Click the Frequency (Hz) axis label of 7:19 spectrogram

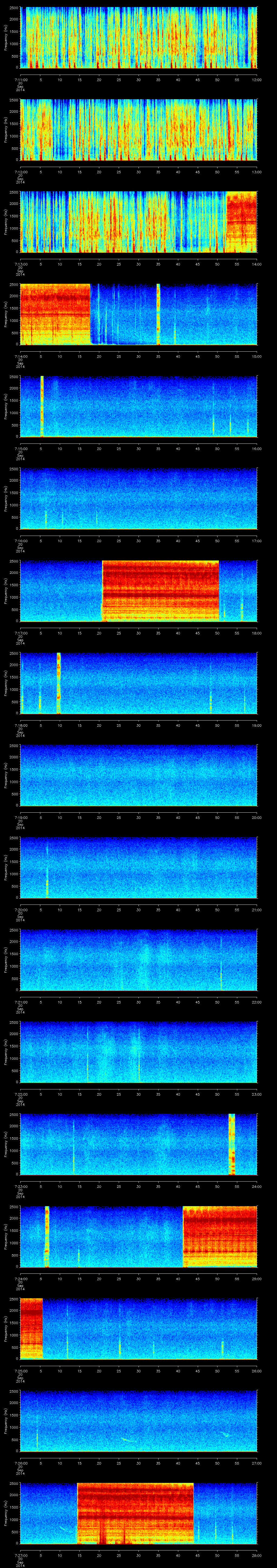click(5, 775)
